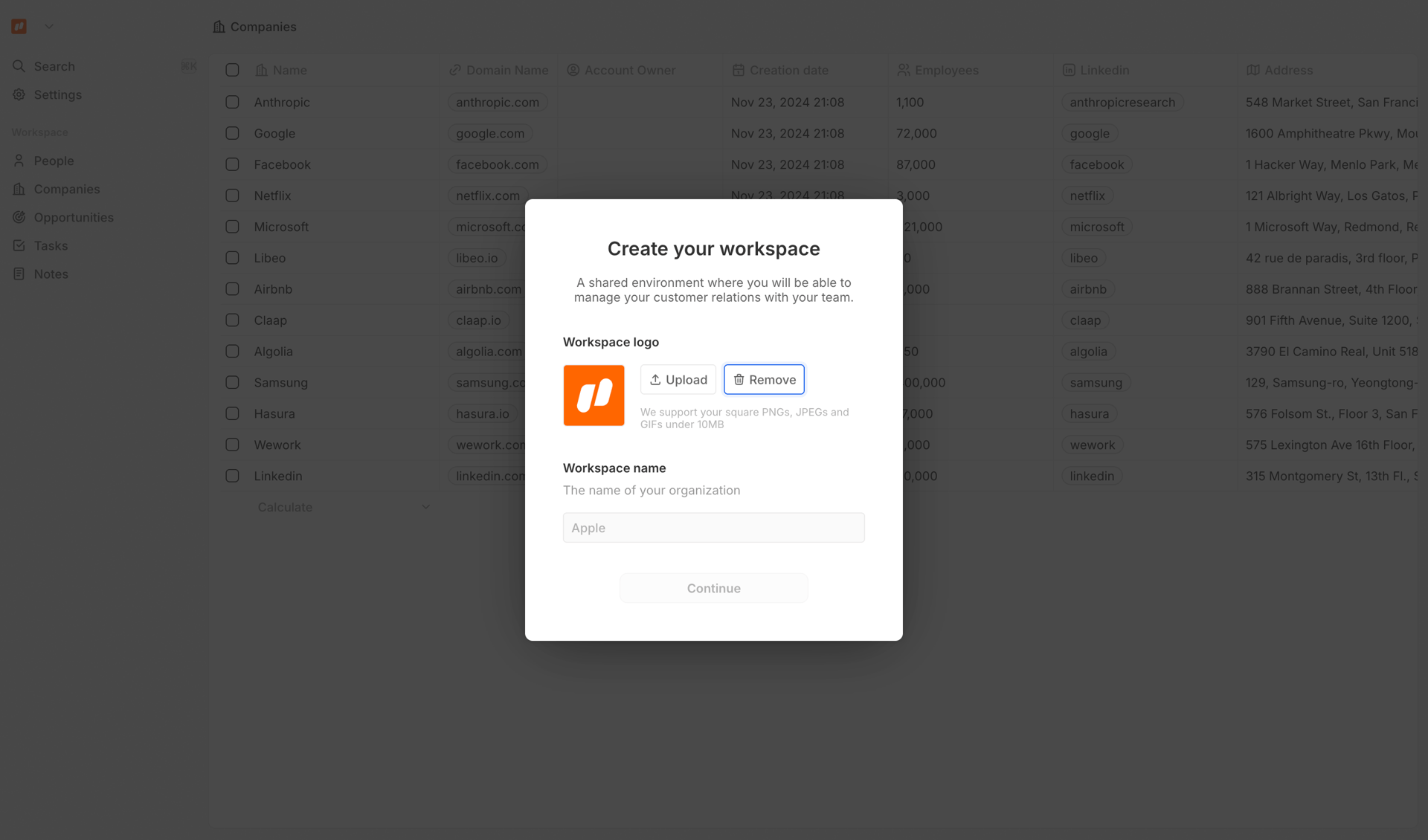1428x840 pixels.
Task: Click the Opportunities target icon
Action: click(19, 217)
